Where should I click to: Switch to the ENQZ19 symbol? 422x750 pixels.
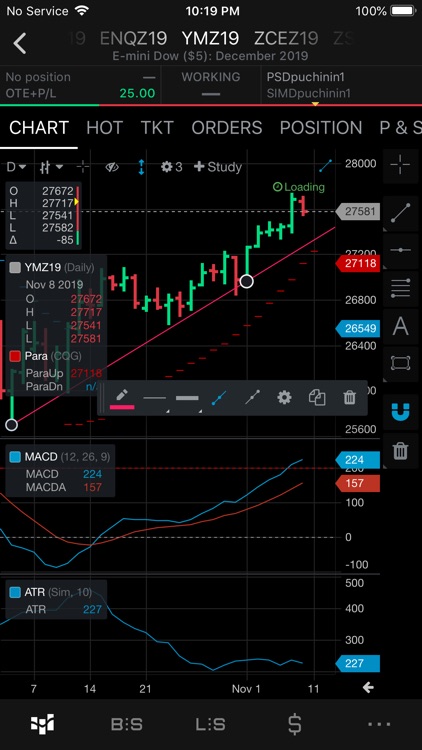tap(133, 38)
